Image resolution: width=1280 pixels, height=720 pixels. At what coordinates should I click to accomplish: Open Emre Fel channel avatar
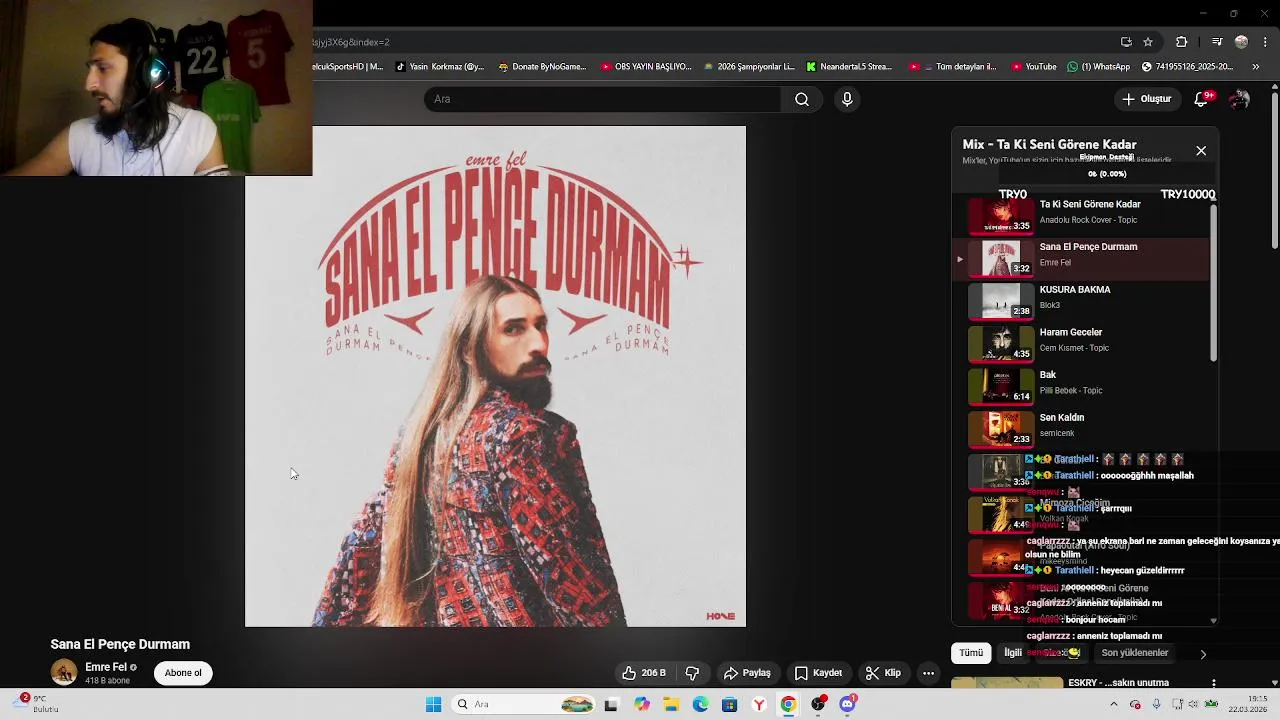click(x=64, y=672)
